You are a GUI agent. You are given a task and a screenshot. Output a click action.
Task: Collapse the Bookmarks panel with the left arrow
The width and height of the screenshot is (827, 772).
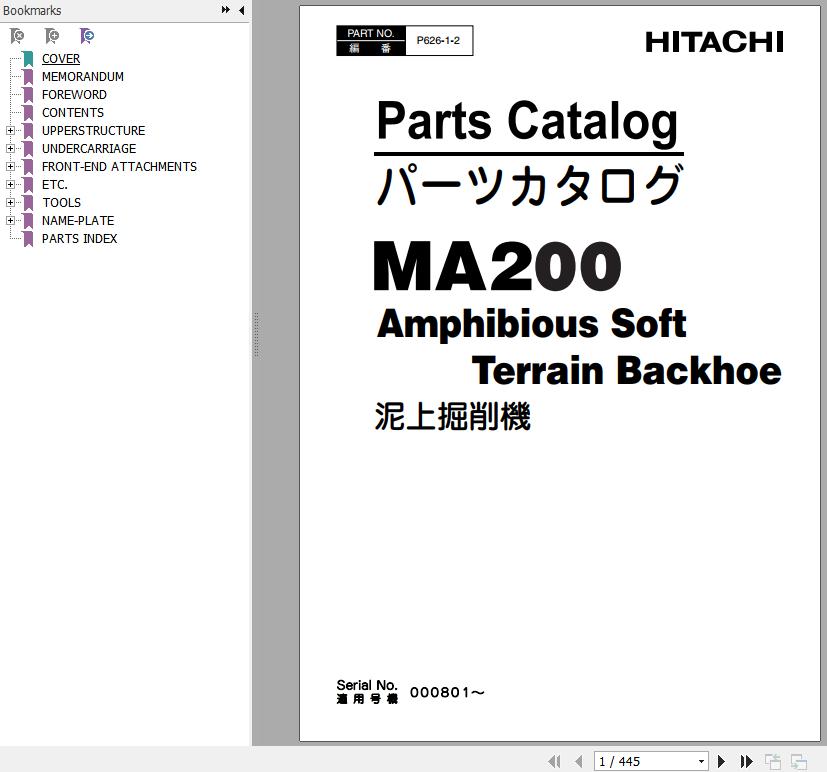coord(242,9)
